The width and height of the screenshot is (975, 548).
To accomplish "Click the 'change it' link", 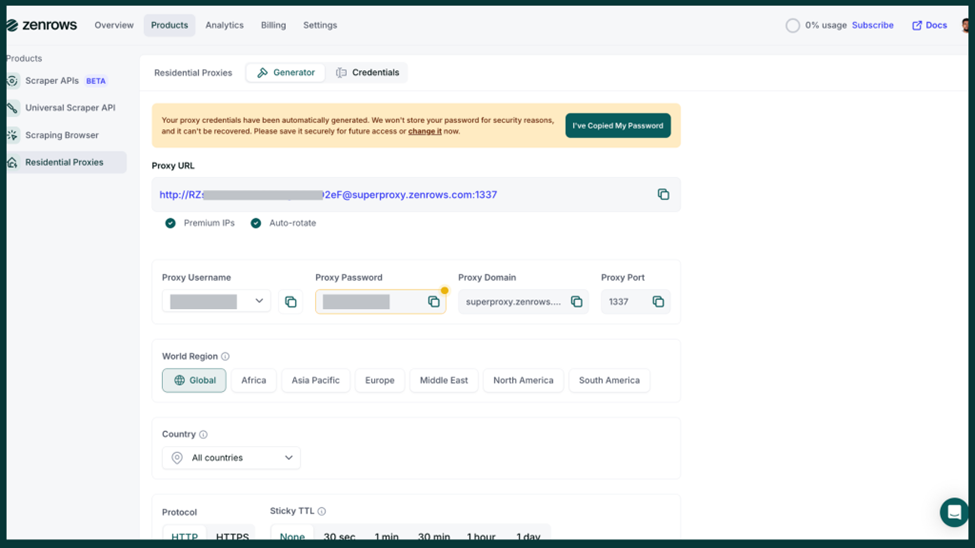I will pos(425,131).
